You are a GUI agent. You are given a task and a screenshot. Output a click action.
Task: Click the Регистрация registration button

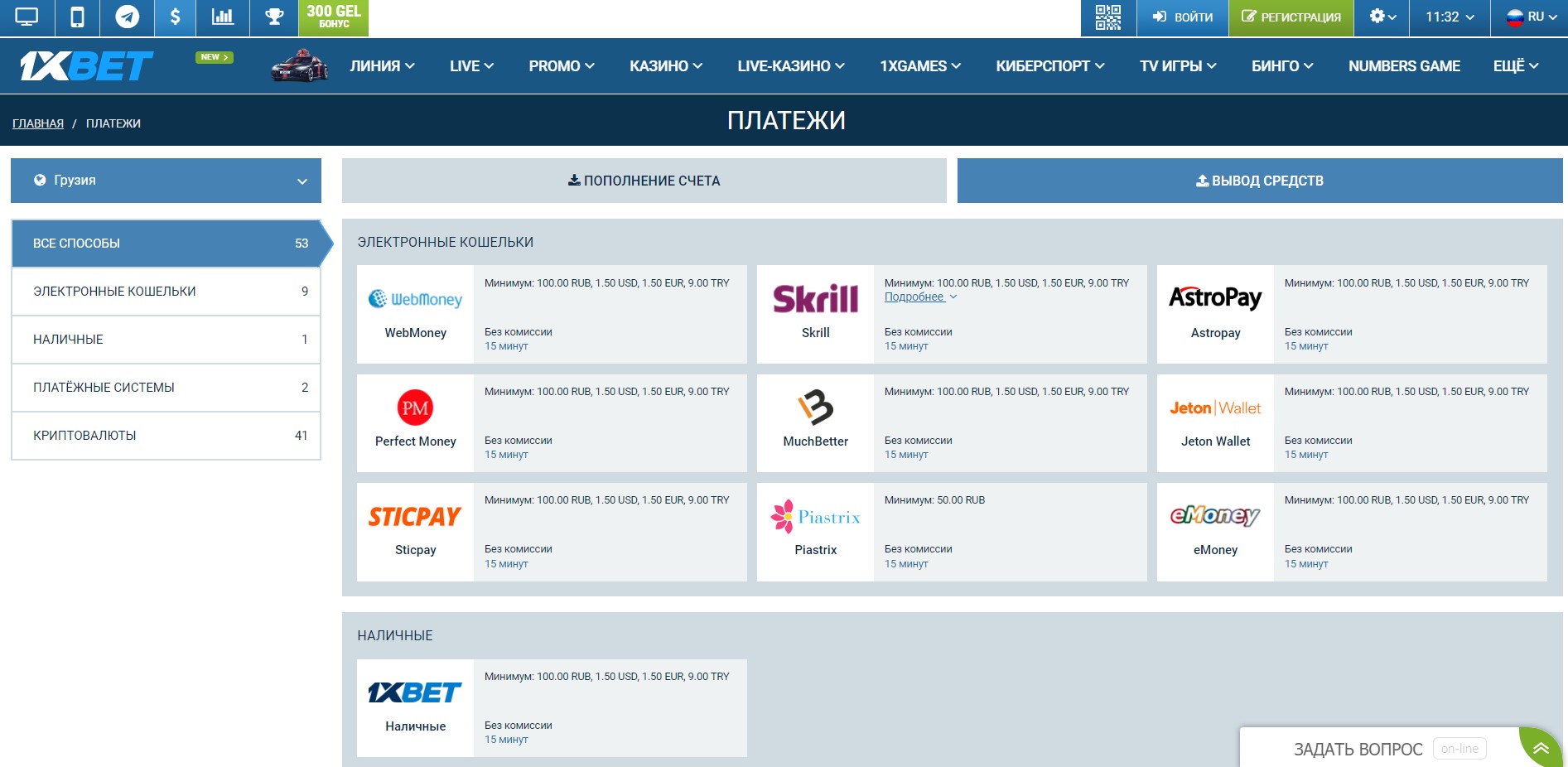[x=1291, y=17]
